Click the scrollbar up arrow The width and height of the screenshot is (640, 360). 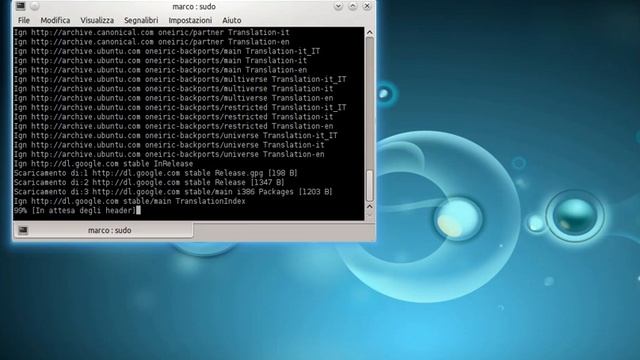[x=369, y=32]
